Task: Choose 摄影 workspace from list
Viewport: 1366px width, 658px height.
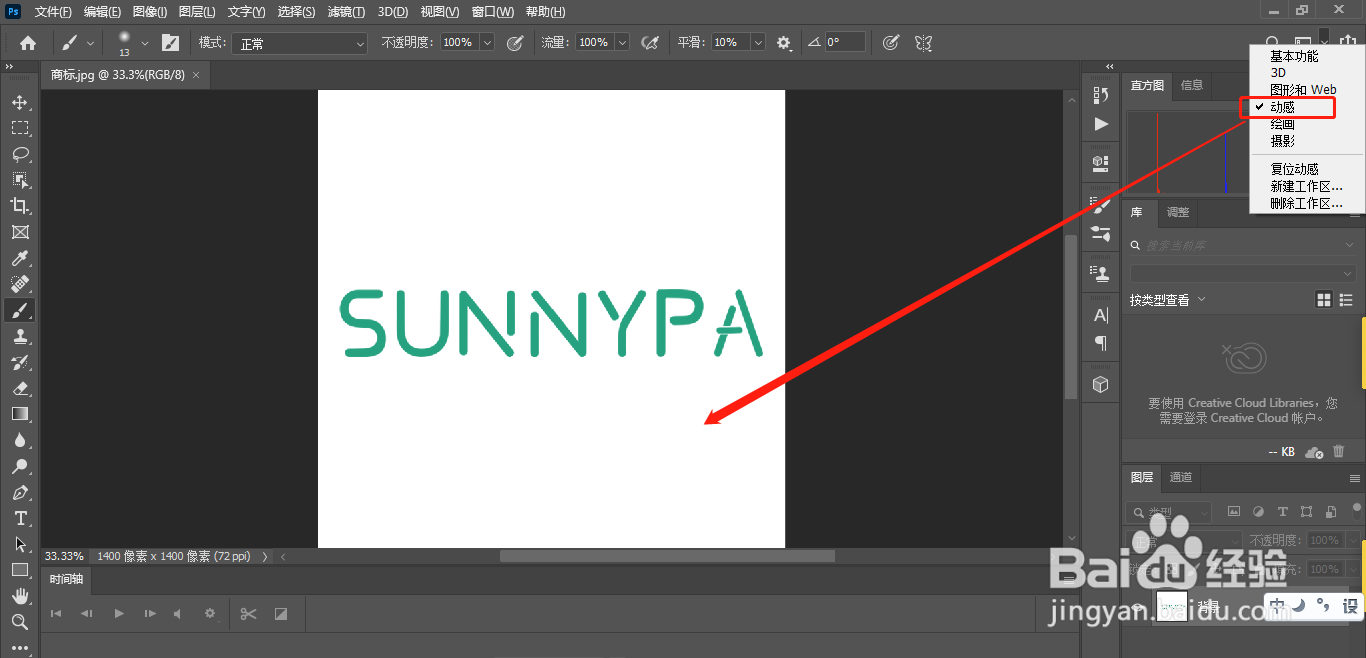Action: pos(1282,141)
